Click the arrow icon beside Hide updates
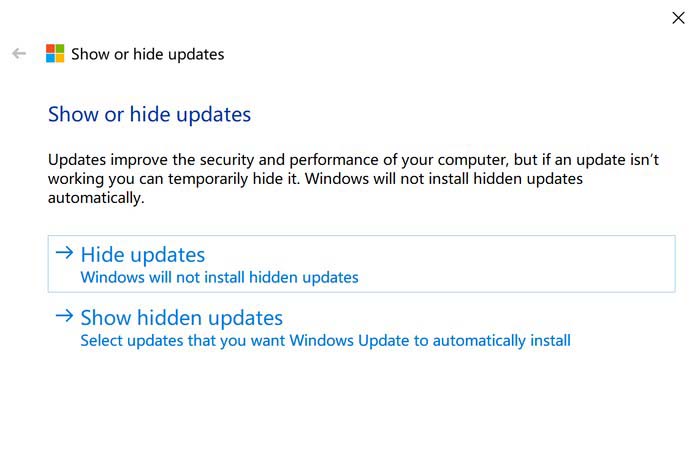700x457 pixels. 65,254
